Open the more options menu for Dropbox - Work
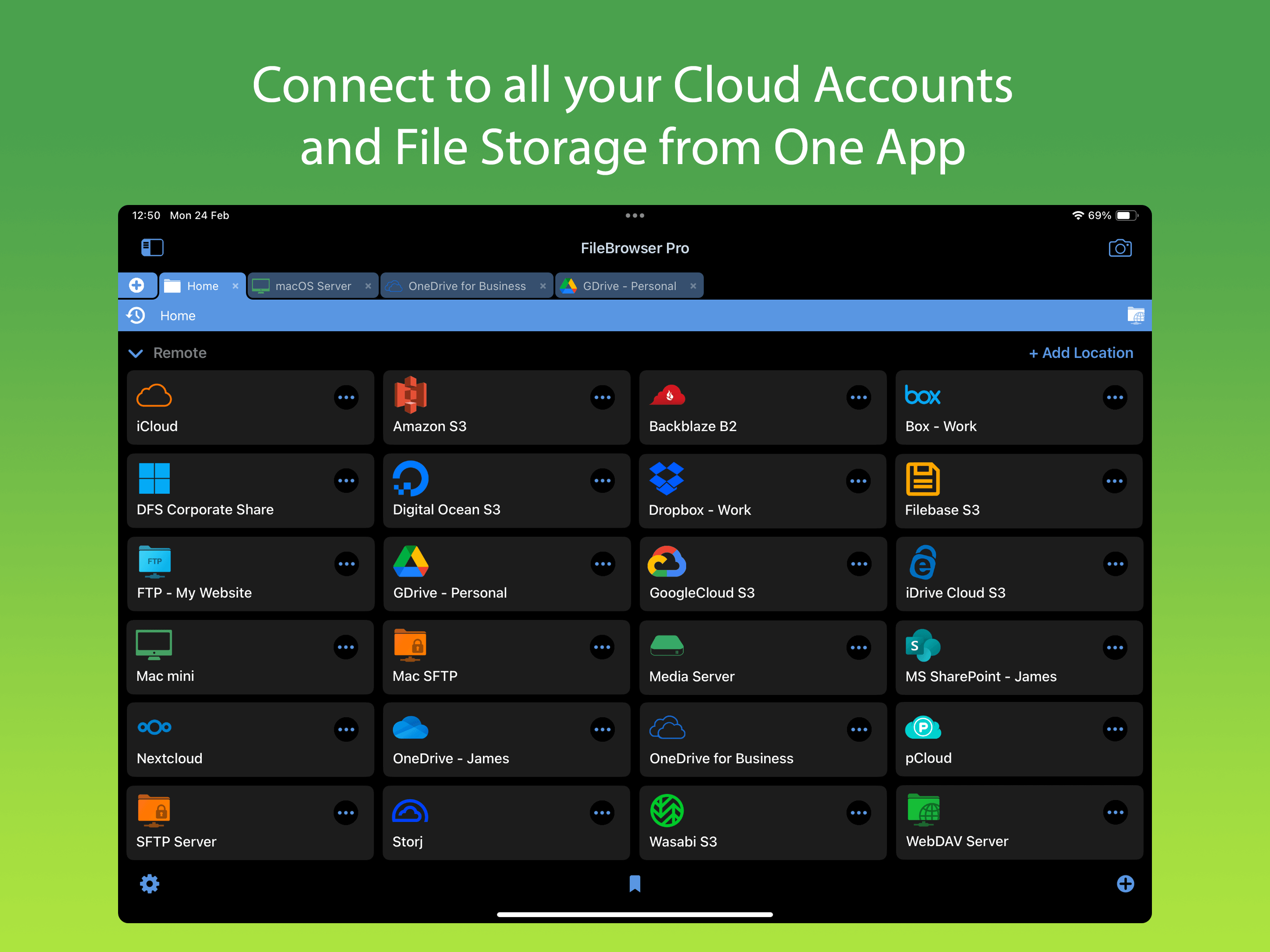The image size is (1270, 952). (x=858, y=481)
